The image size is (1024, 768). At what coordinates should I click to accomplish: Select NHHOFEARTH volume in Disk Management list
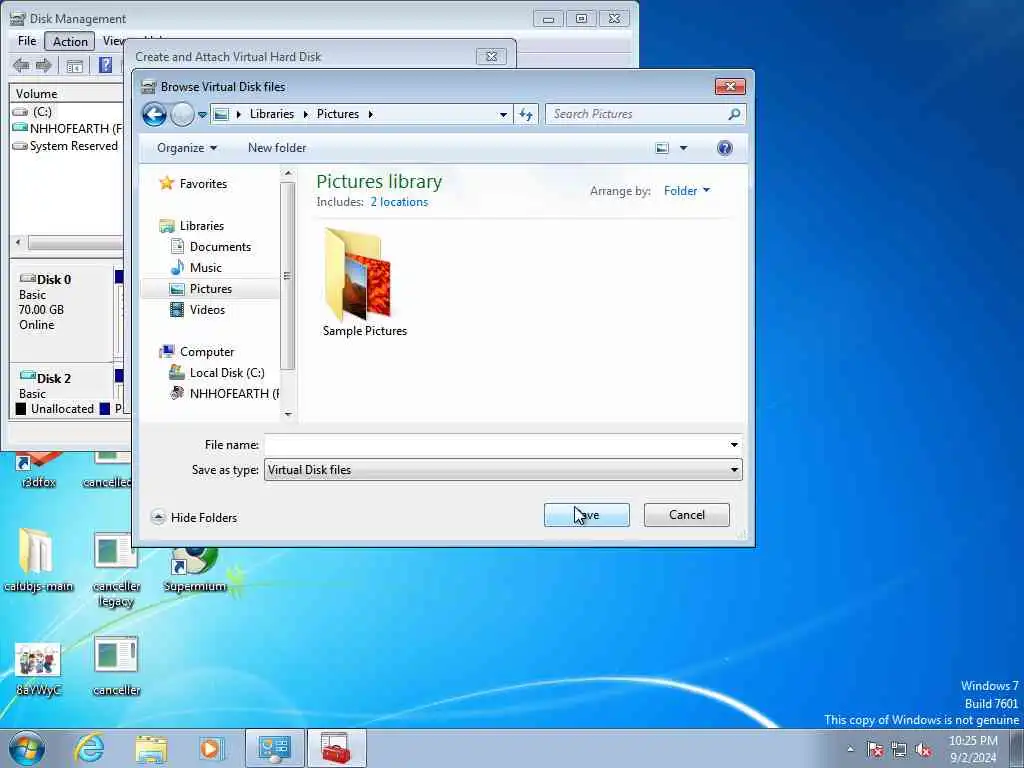[67, 129]
